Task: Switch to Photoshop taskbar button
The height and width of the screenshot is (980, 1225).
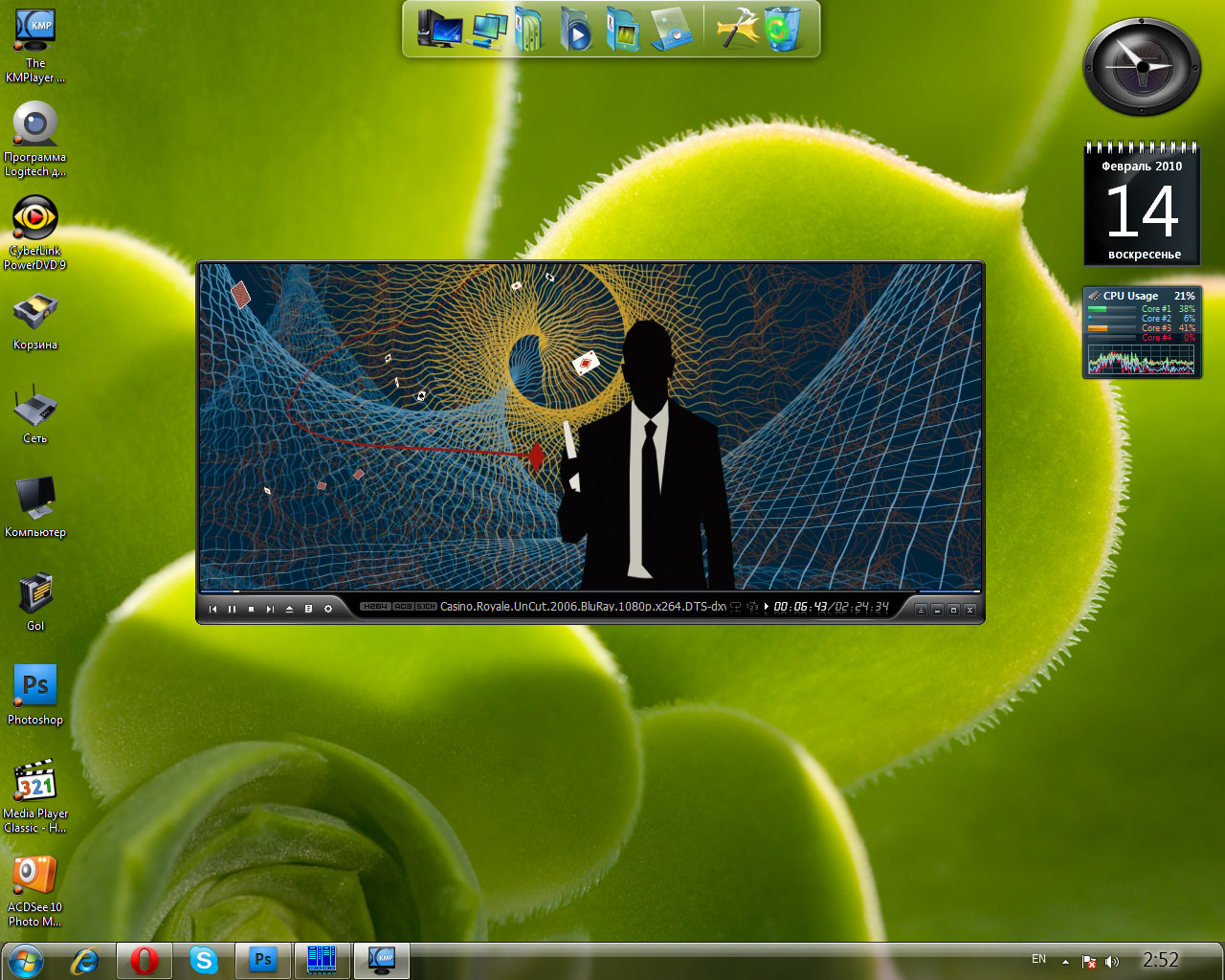Action: click(262, 960)
